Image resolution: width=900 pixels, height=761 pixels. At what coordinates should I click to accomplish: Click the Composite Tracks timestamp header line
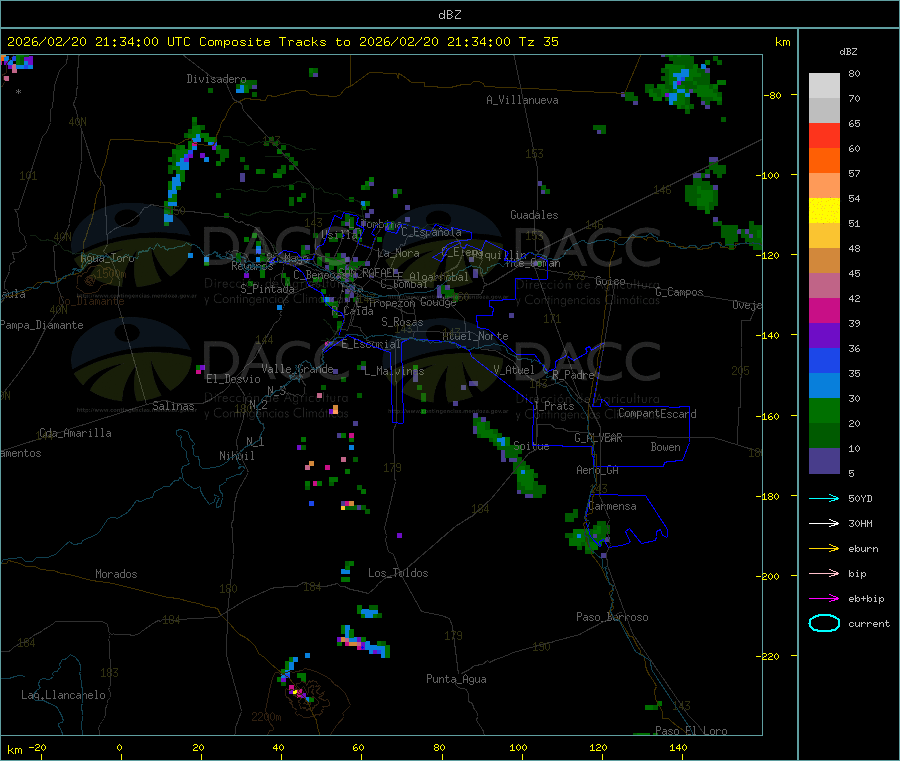282,42
